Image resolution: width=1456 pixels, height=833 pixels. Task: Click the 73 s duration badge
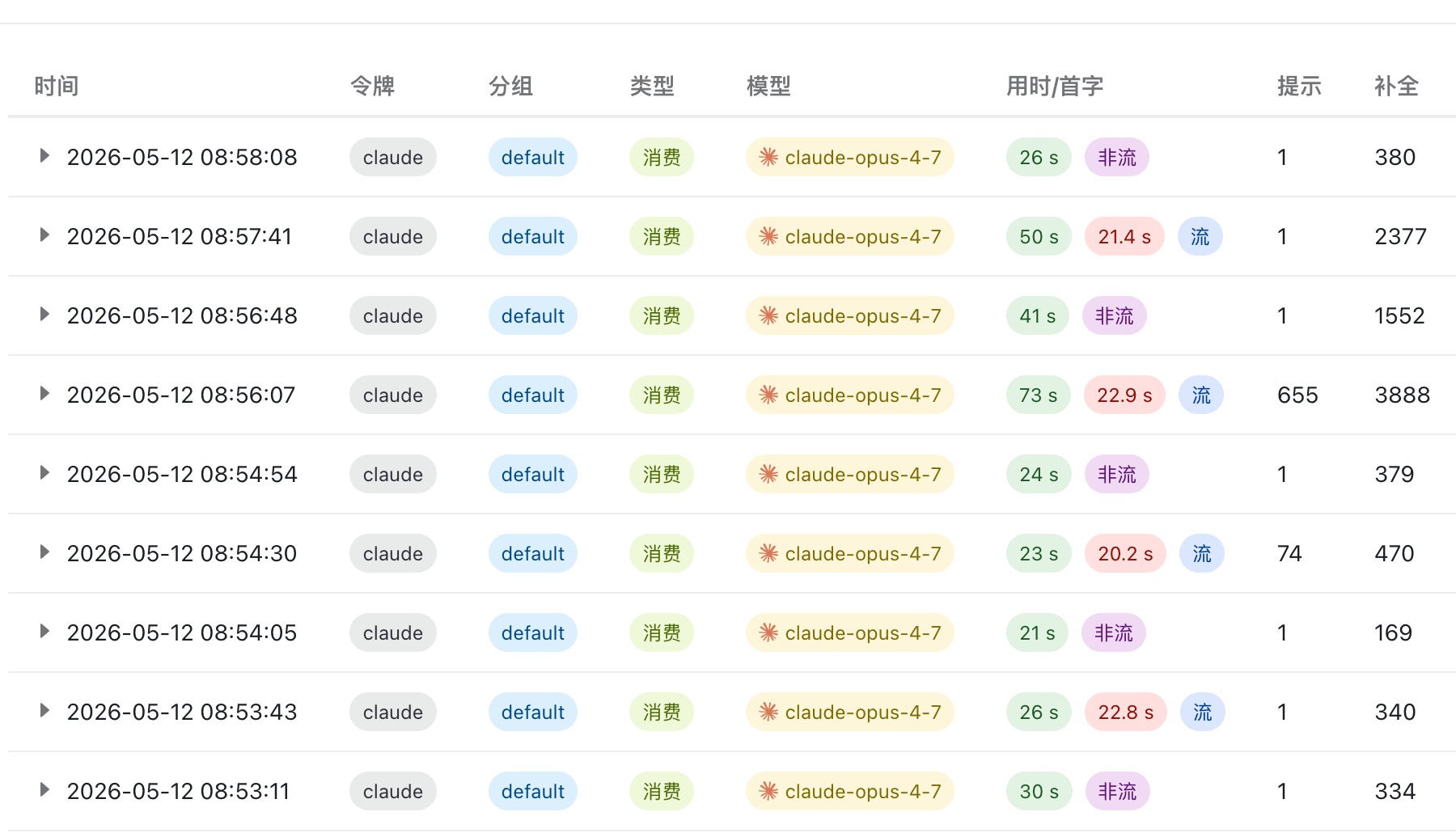click(x=1039, y=395)
